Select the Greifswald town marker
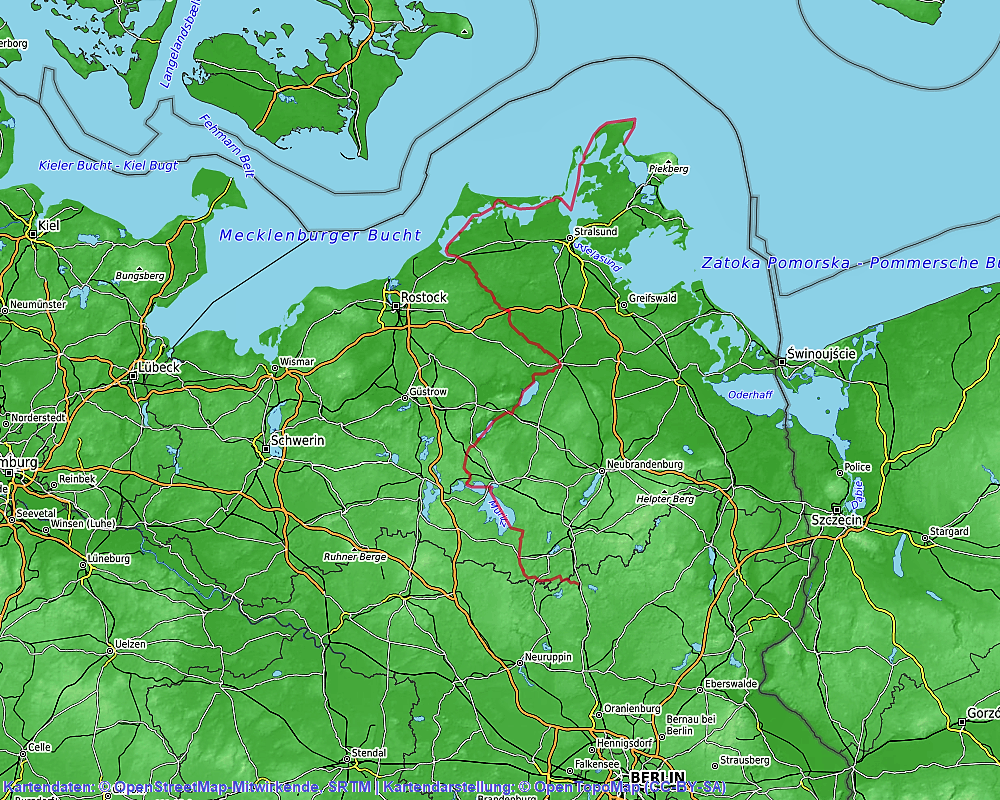The height and width of the screenshot is (800, 1000). pyautogui.click(x=623, y=299)
